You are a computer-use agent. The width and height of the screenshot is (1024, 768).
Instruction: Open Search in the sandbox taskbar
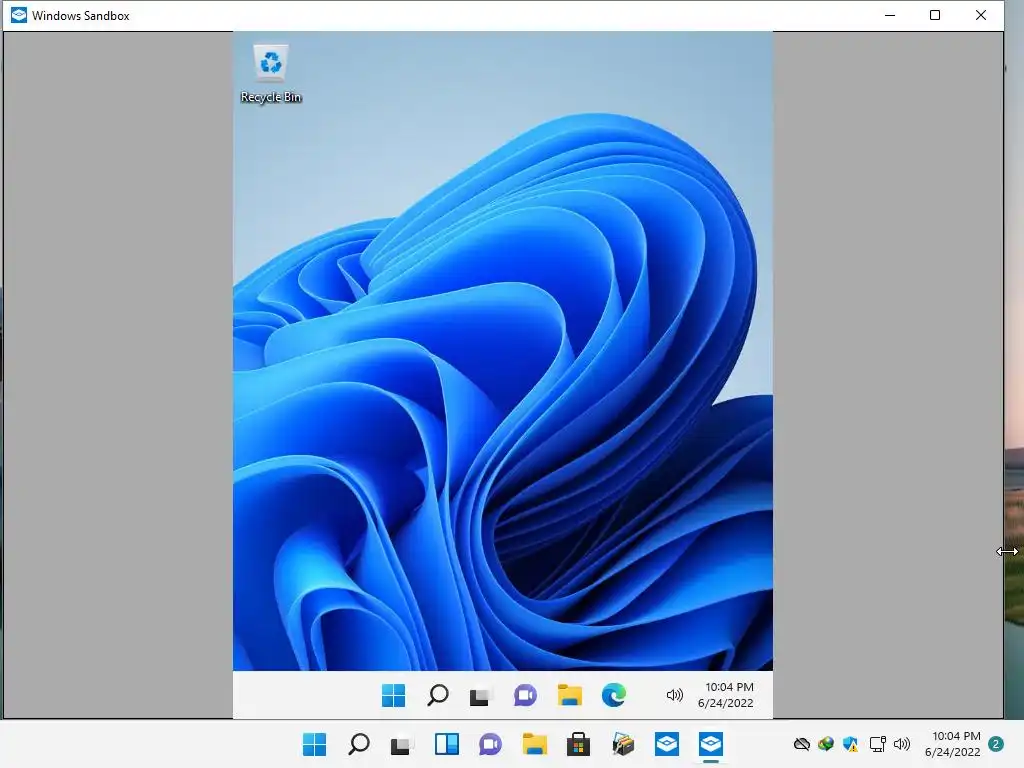point(438,696)
